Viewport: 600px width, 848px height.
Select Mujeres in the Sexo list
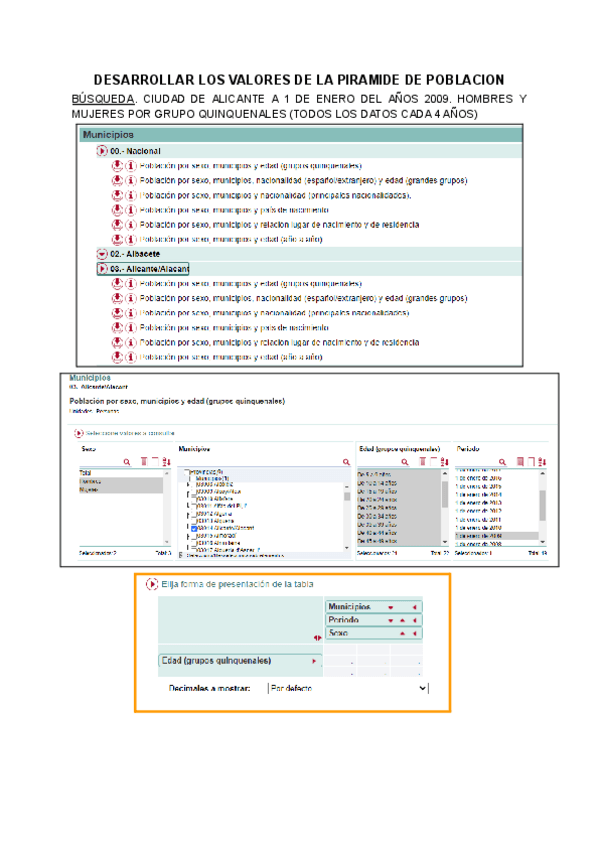[121, 489]
